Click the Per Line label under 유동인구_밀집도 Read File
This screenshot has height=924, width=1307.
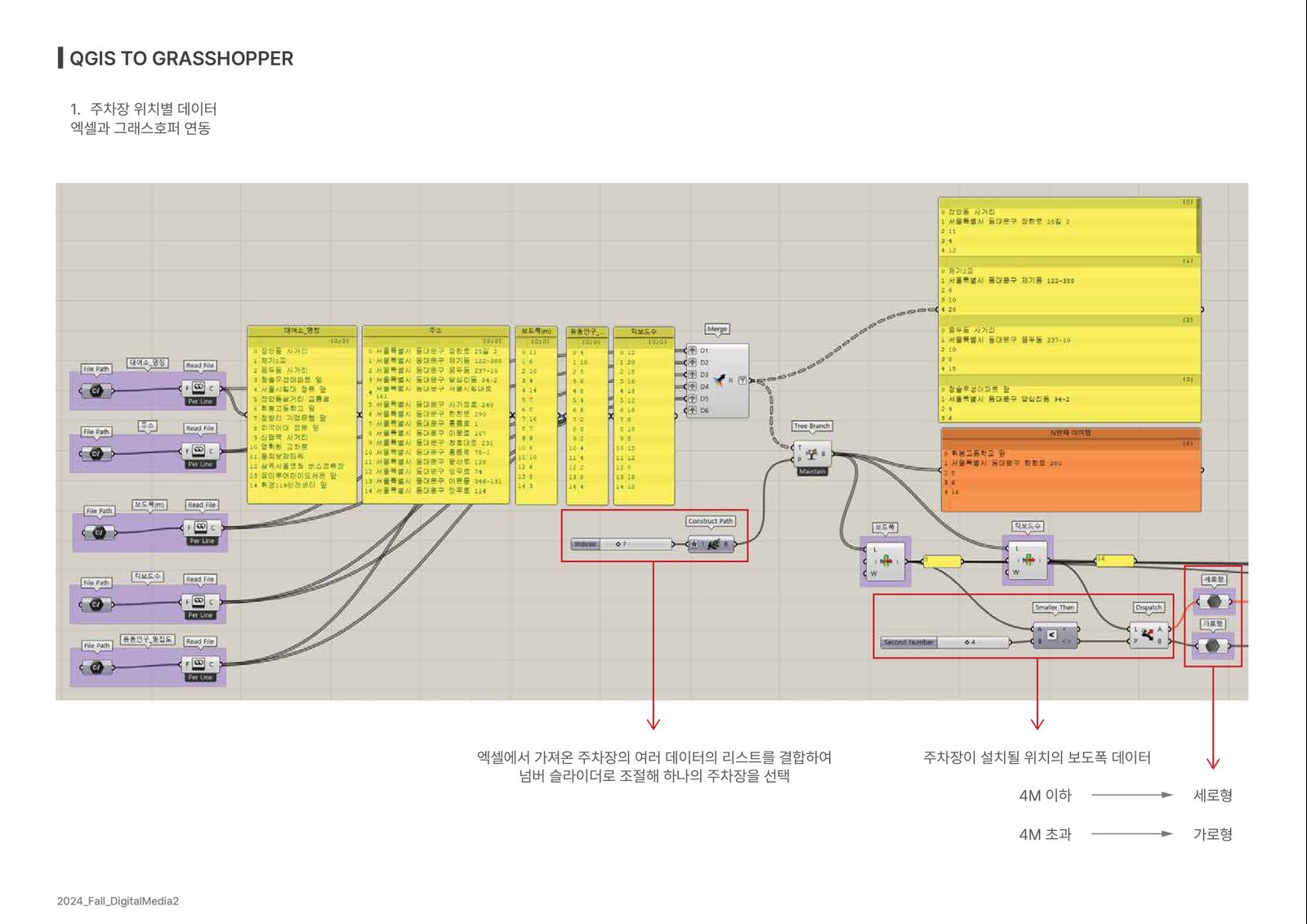(x=200, y=677)
